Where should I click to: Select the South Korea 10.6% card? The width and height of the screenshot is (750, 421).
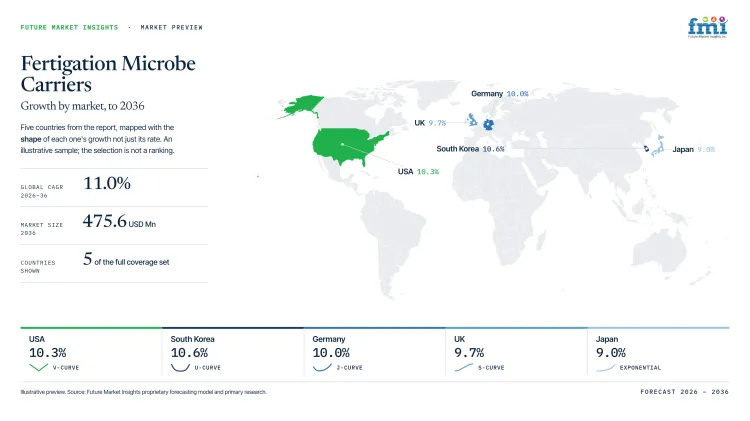coord(232,353)
